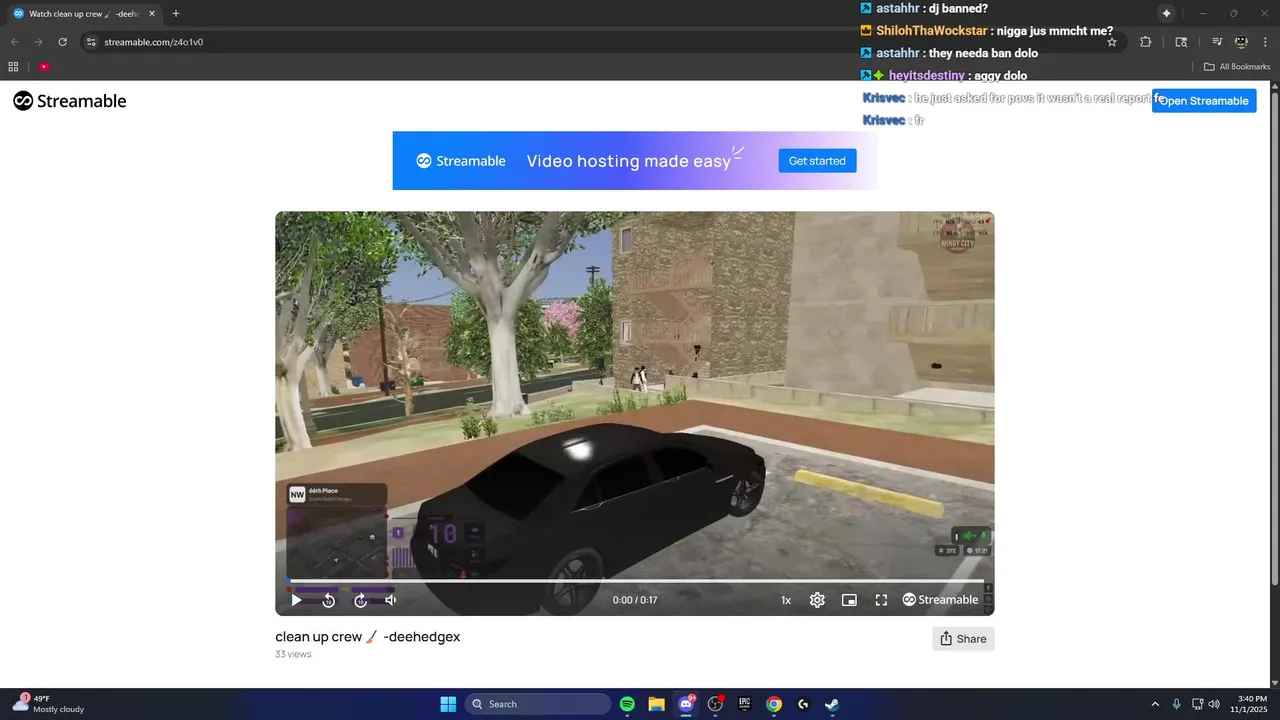This screenshot has width=1280, height=720.
Task: Click the Gemini sparkle button
Action: [1166, 13]
